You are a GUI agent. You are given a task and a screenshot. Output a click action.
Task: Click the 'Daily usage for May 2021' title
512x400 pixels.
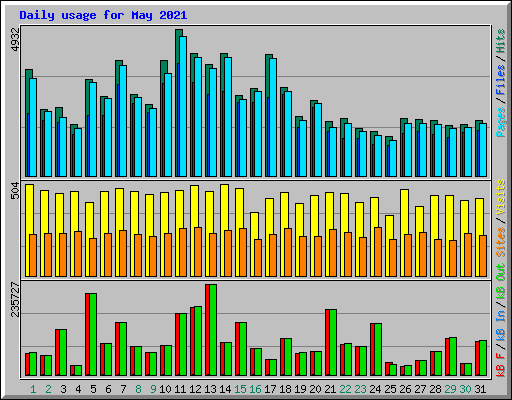pos(103,15)
